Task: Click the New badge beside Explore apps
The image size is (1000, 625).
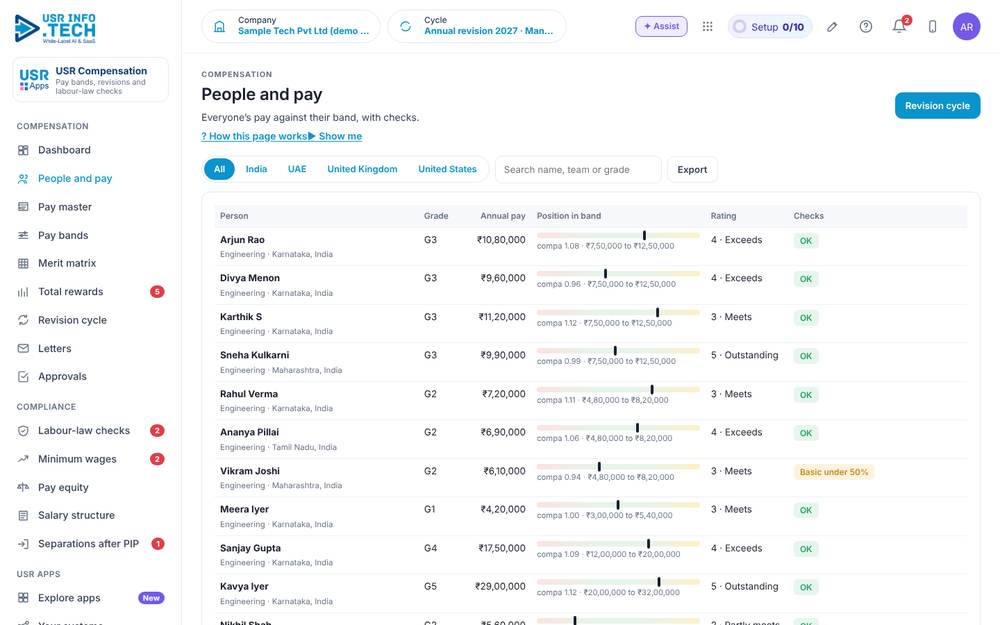Action: click(151, 598)
